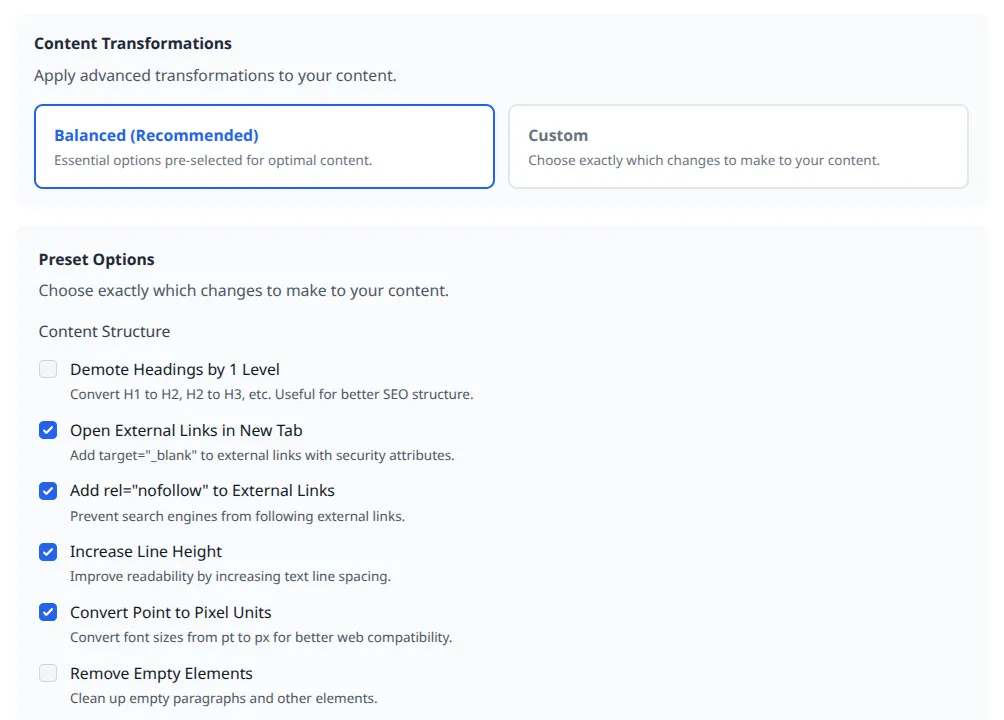Click the Preset Options heading
Screen dimensions: 1004x720
pos(96,259)
